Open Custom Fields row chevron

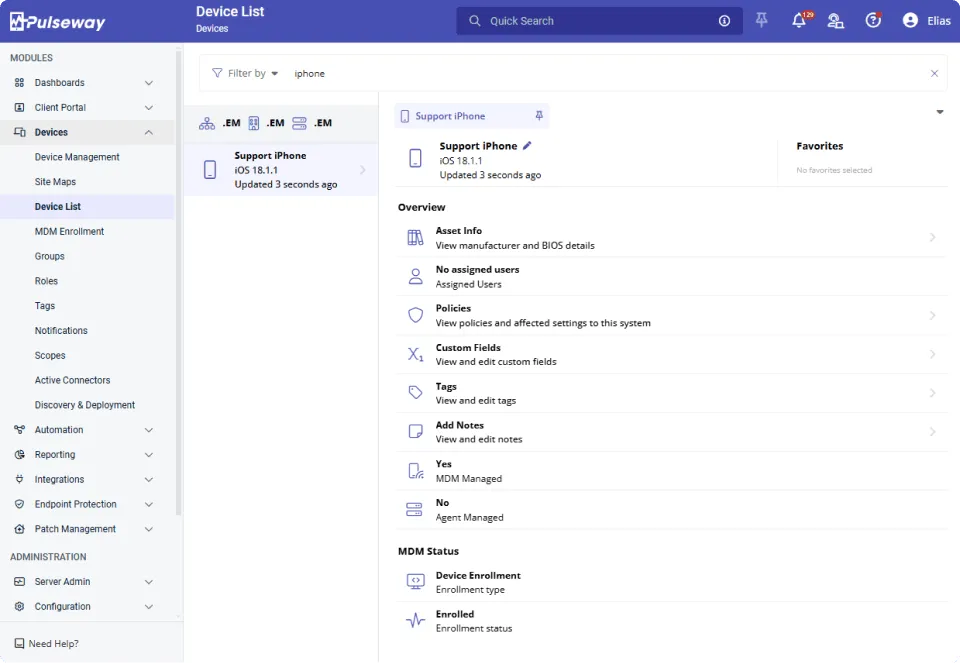(932, 354)
